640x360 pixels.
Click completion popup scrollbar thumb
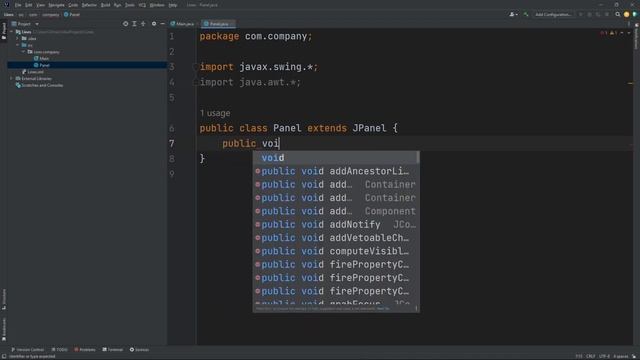pyautogui.click(x=418, y=158)
